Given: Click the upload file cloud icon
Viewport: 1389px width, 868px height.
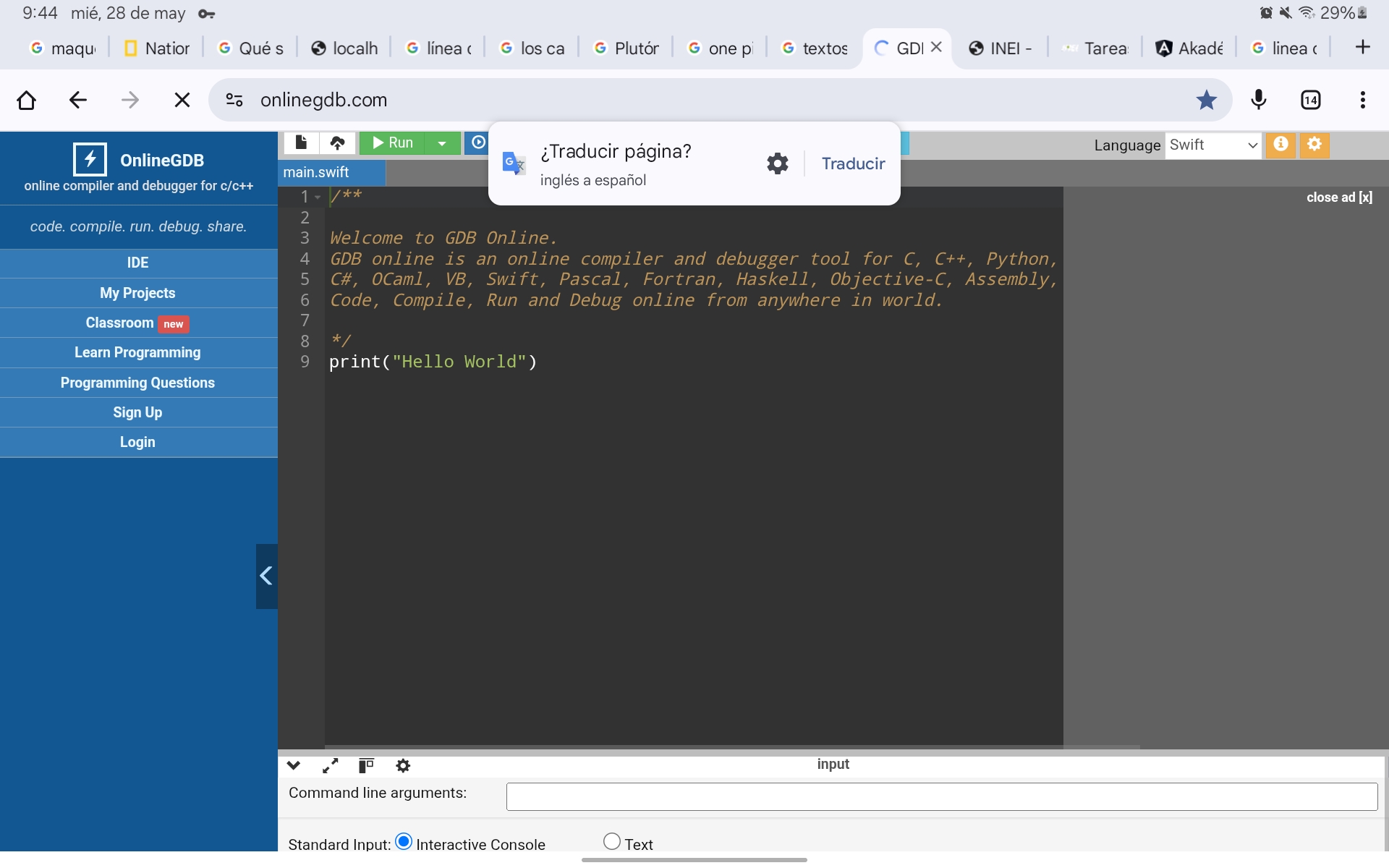Looking at the screenshot, I should point(337,143).
